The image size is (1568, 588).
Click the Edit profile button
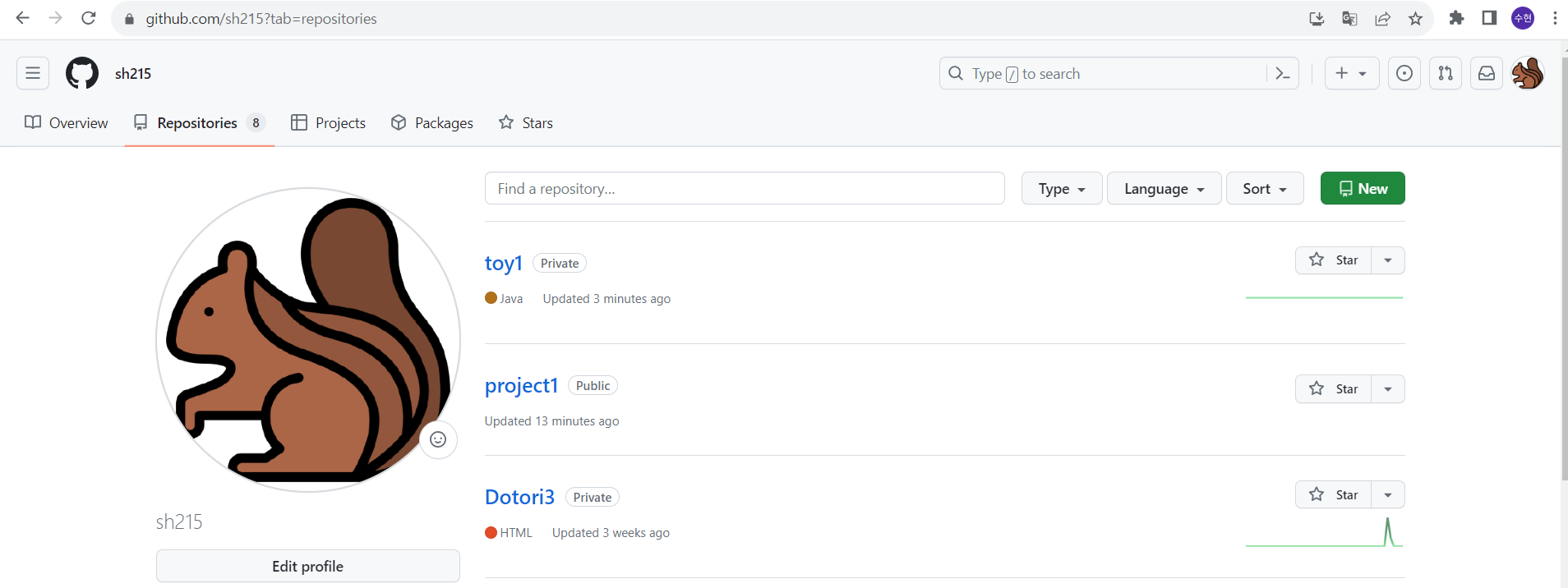(308, 566)
